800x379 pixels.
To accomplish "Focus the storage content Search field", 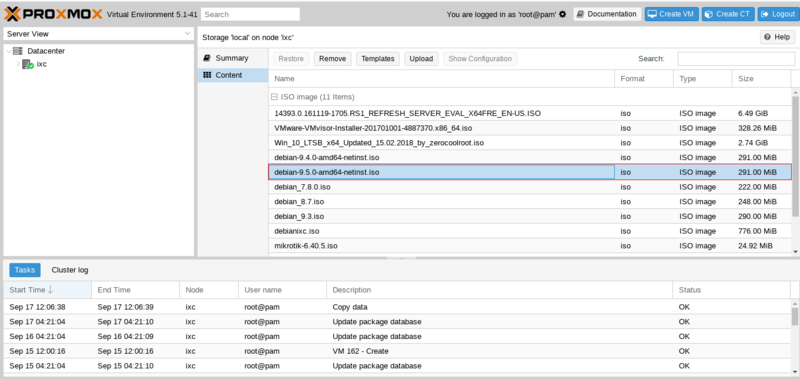I will [736, 59].
